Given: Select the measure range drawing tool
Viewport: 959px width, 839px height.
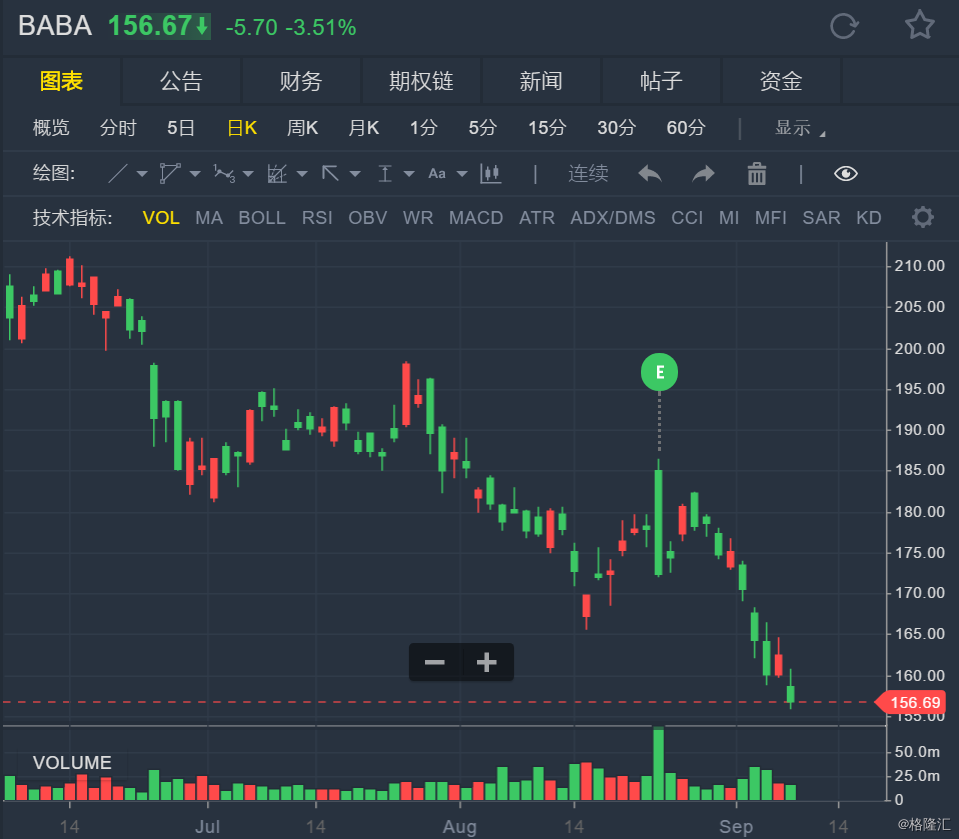Looking at the screenshot, I should point(385,174).
